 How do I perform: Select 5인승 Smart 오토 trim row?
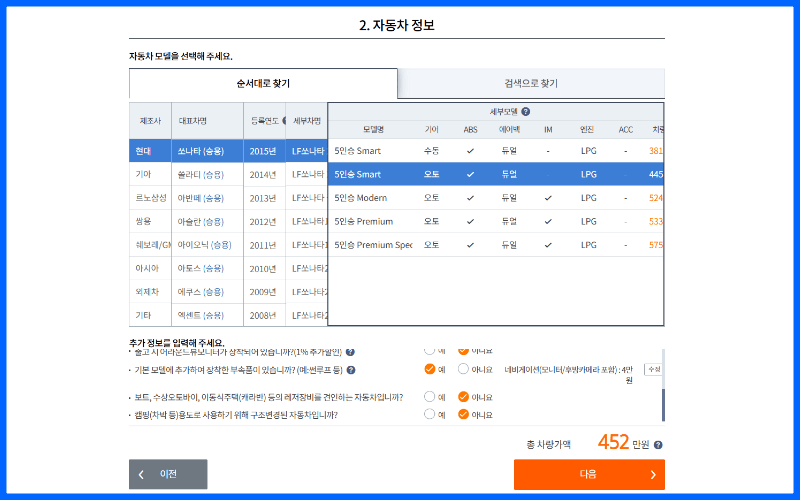coord(495,174)
